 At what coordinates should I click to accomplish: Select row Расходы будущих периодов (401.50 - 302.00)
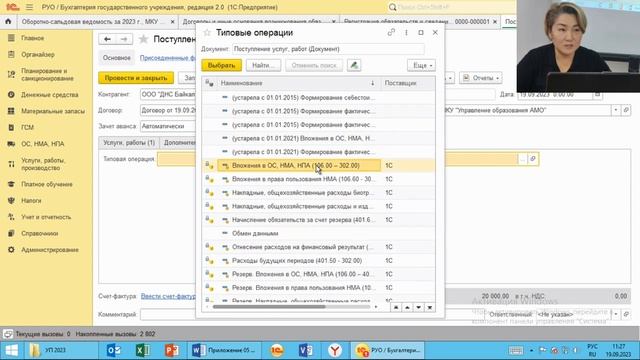[x=318, y=261]
